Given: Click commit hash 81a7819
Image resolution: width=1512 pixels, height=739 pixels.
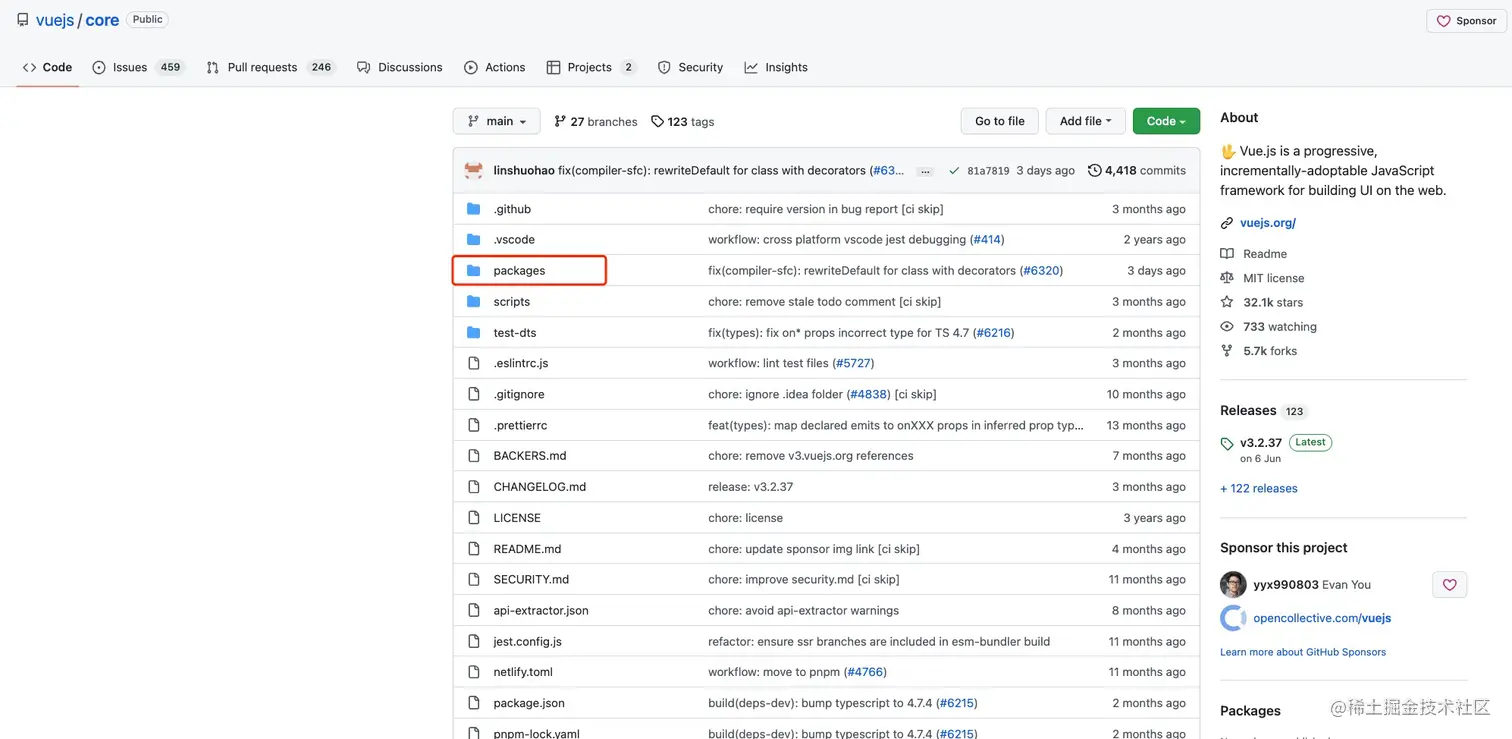Looking at the screenshot, I should pyautogui.click(x=988, y=171).
